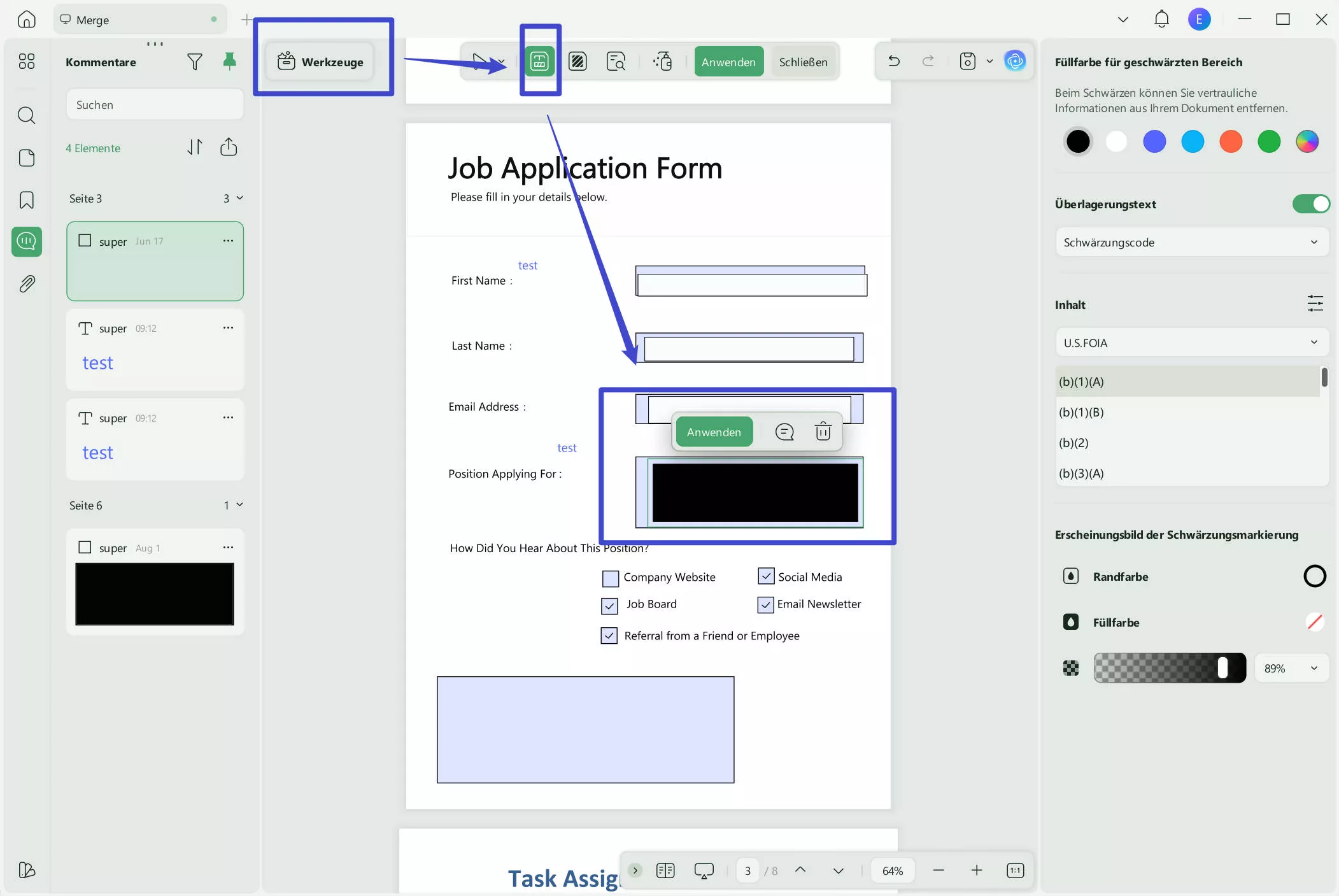Select the (b)(2) code entry

(x=1187, y=443)
